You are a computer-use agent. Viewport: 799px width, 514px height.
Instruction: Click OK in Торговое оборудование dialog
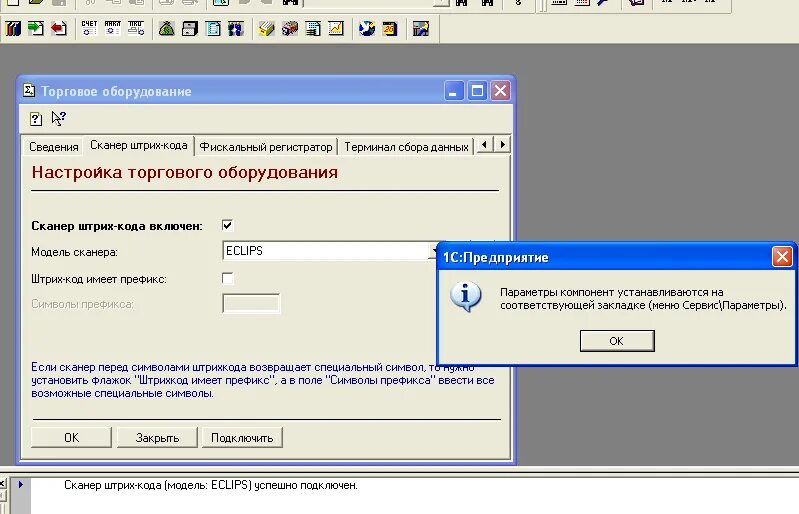pos(71,438)
